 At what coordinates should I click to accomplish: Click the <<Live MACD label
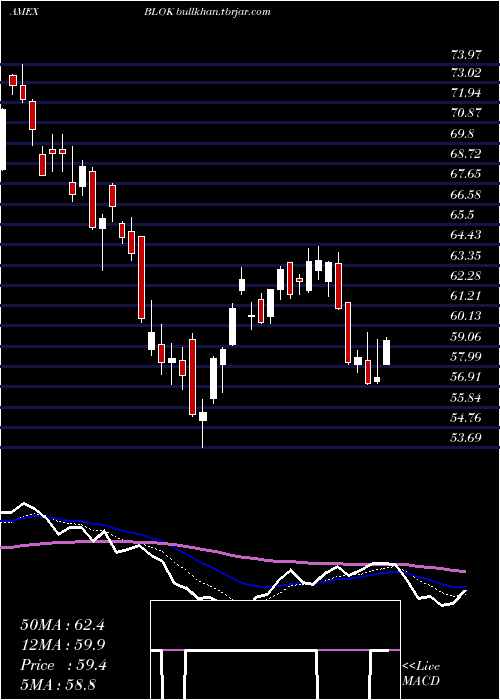[421, 673]
